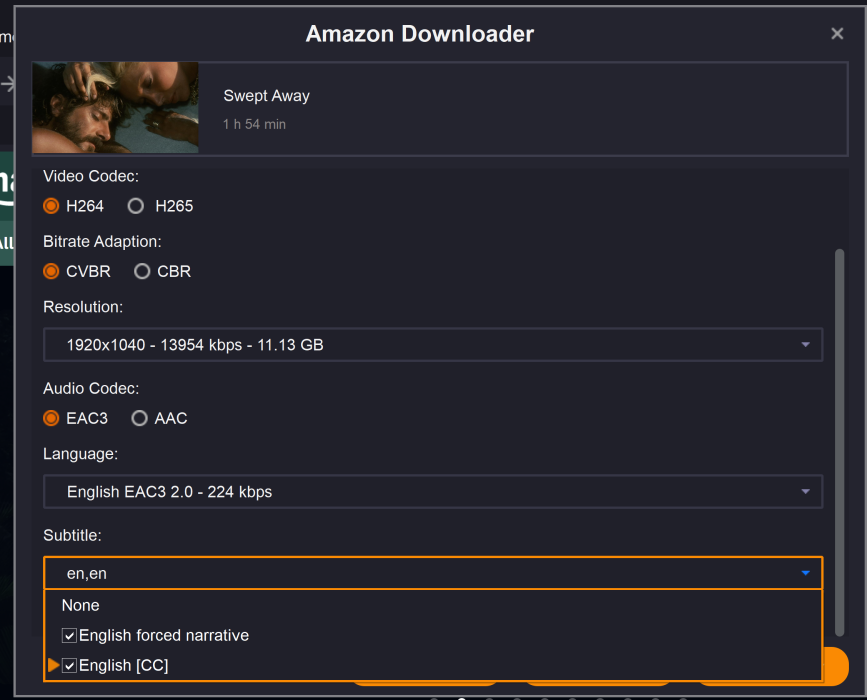Close the Amazon Downloader dialog
The image size is (867, 700).
(837, 34)
